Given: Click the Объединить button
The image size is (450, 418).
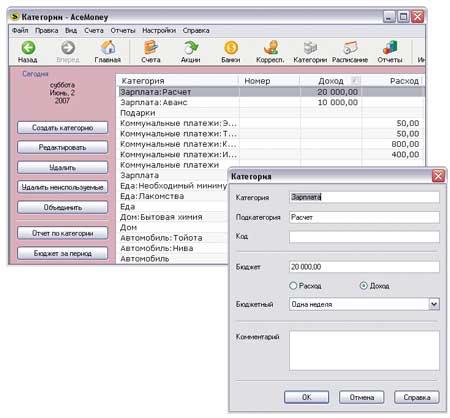Looking at the screenshot, I should (63, 207).
